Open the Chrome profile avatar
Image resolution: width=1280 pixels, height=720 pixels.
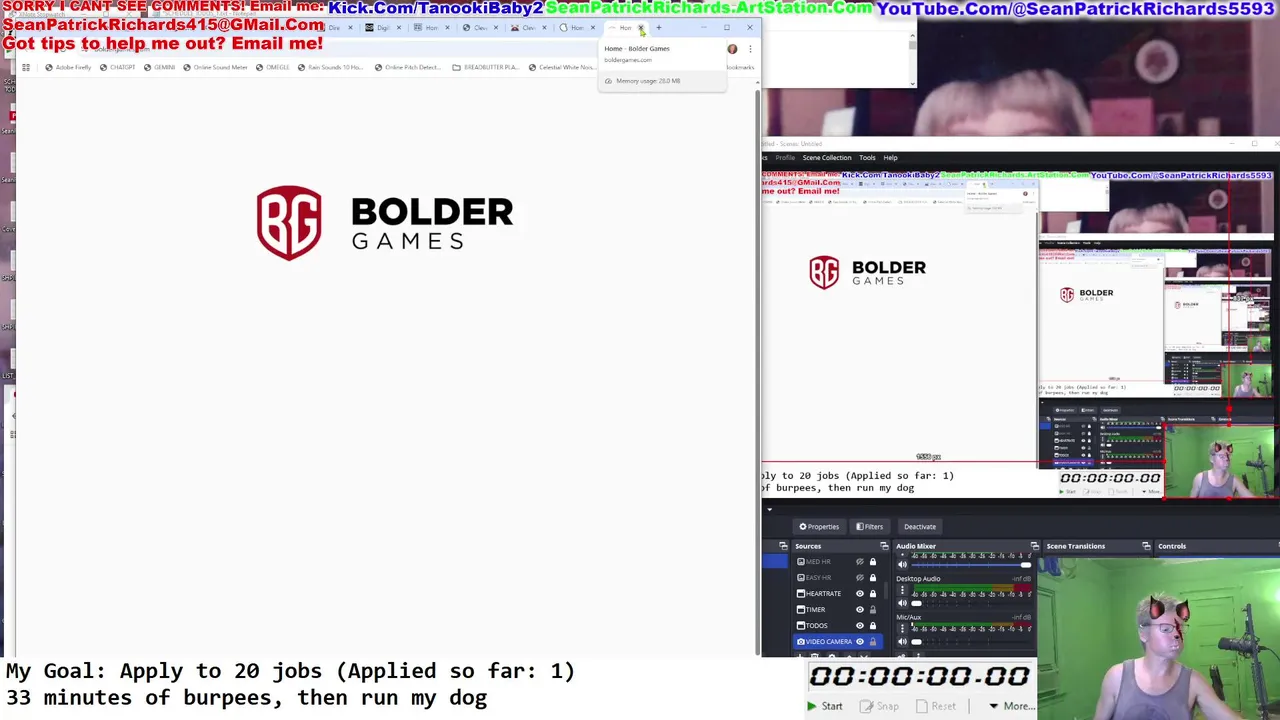732,49
